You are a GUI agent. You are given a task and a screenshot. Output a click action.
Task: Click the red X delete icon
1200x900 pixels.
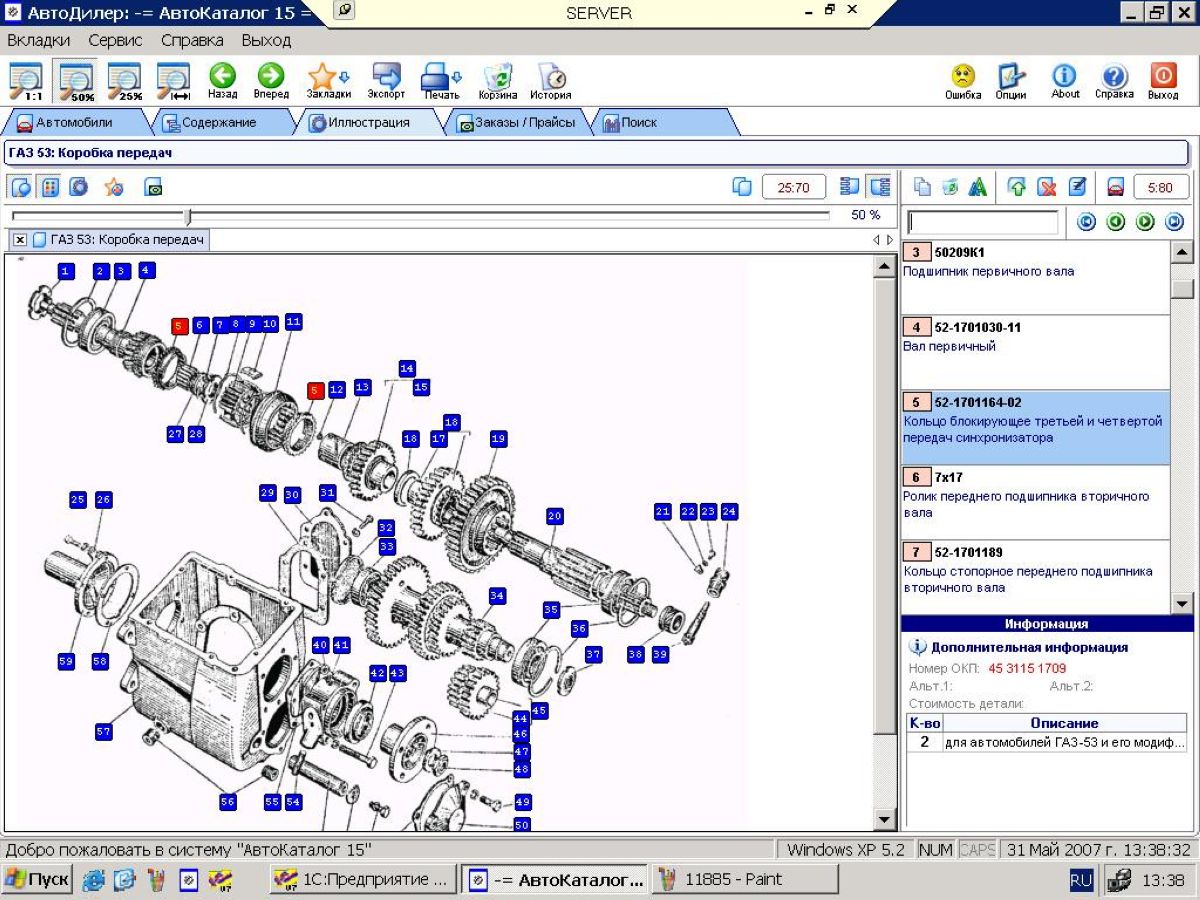click(1047, 186)
